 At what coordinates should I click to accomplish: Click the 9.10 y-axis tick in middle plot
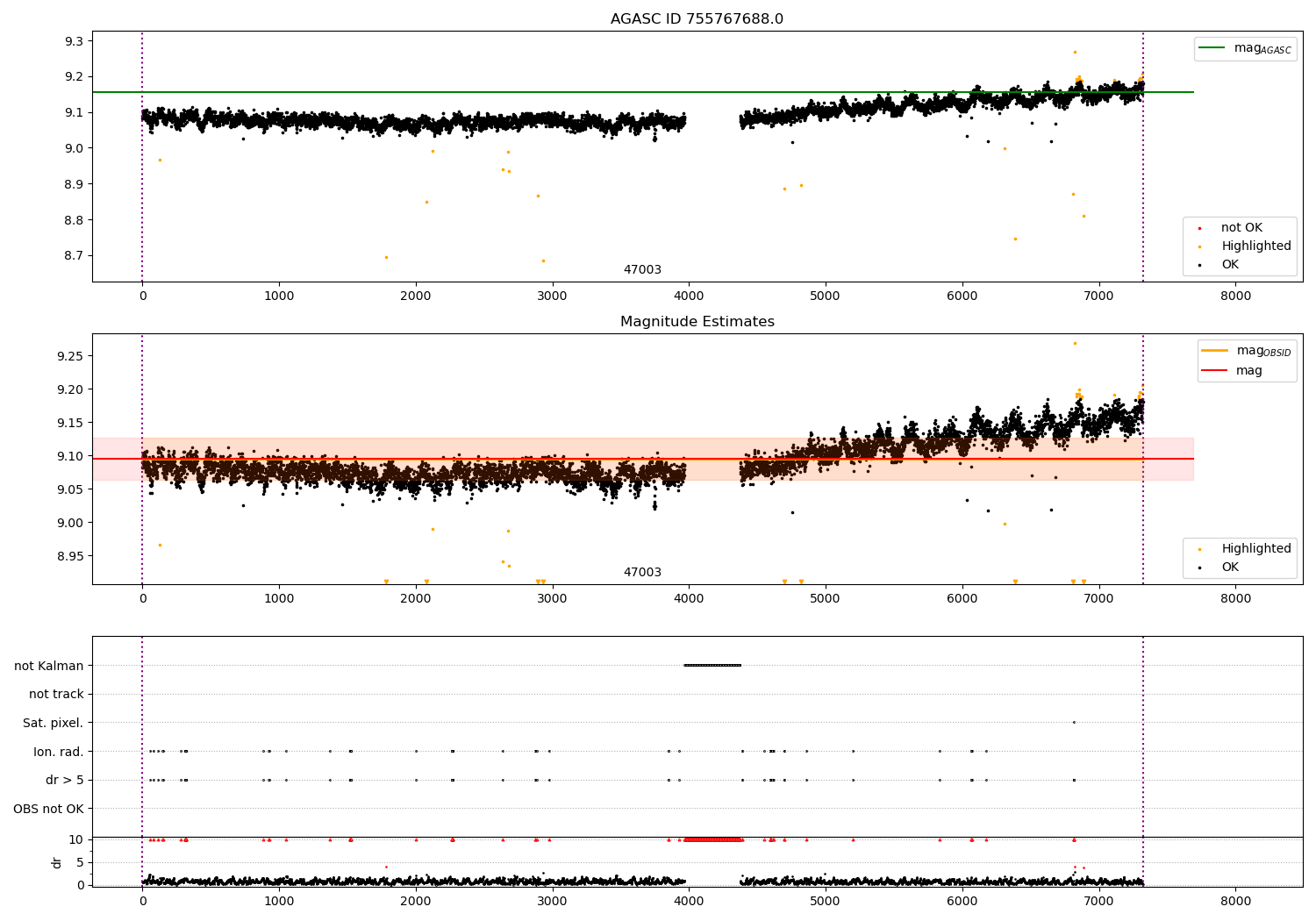[70, 456]
